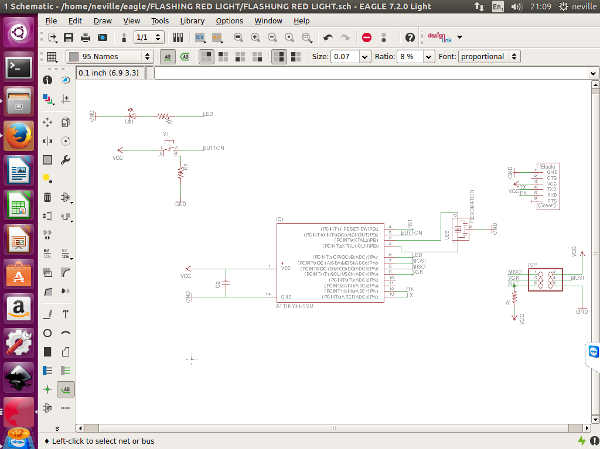Toggle the active Label tool in palette
The image size is (600, 449).
65,389
